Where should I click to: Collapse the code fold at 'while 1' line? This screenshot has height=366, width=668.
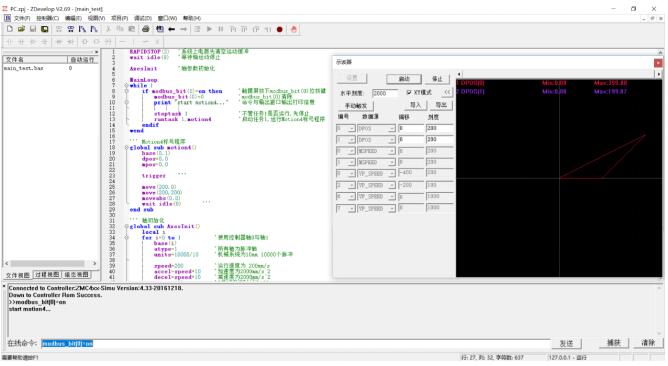tap(127, 85)
